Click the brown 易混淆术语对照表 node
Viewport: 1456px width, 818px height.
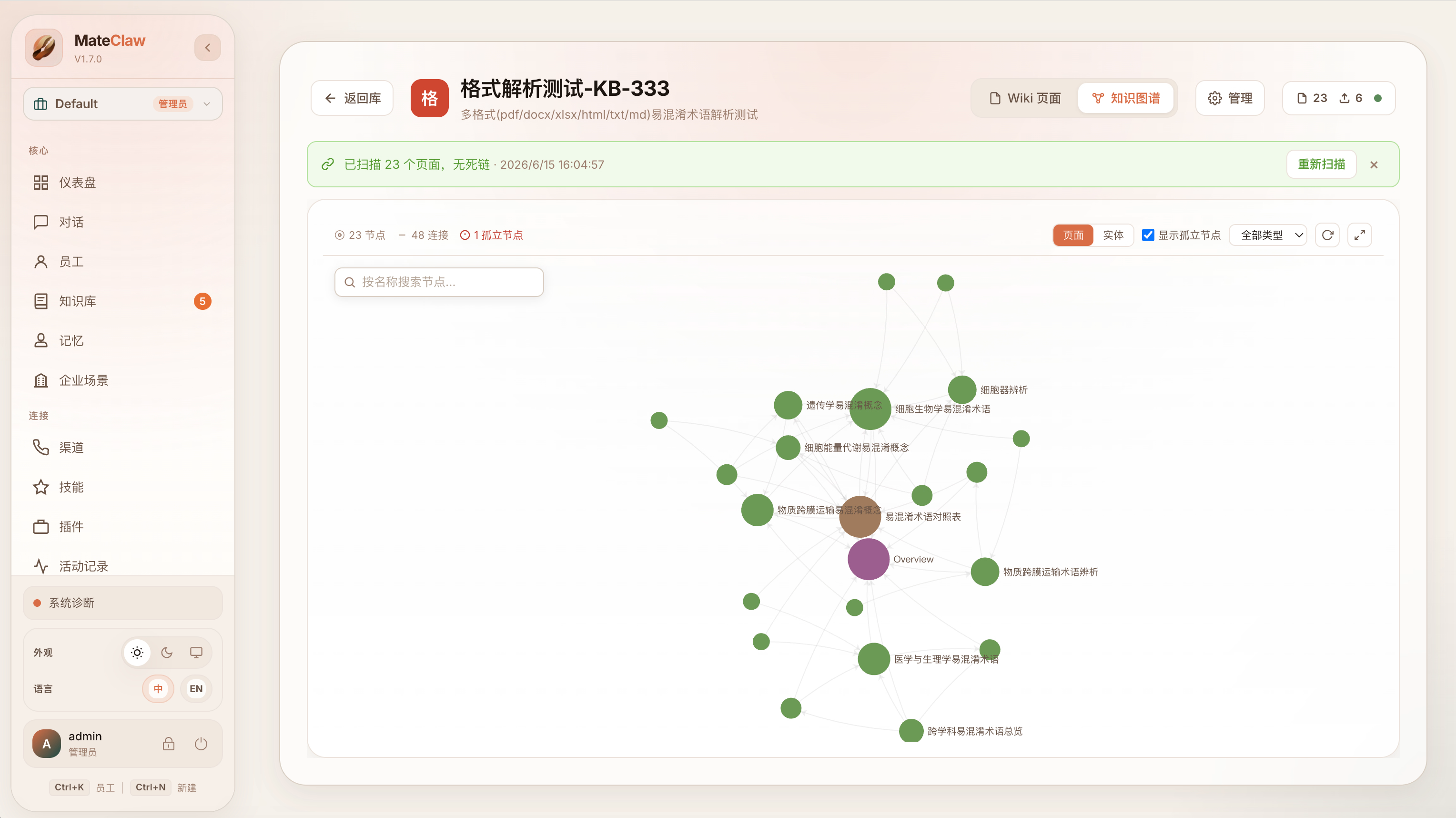click(860, 516)
